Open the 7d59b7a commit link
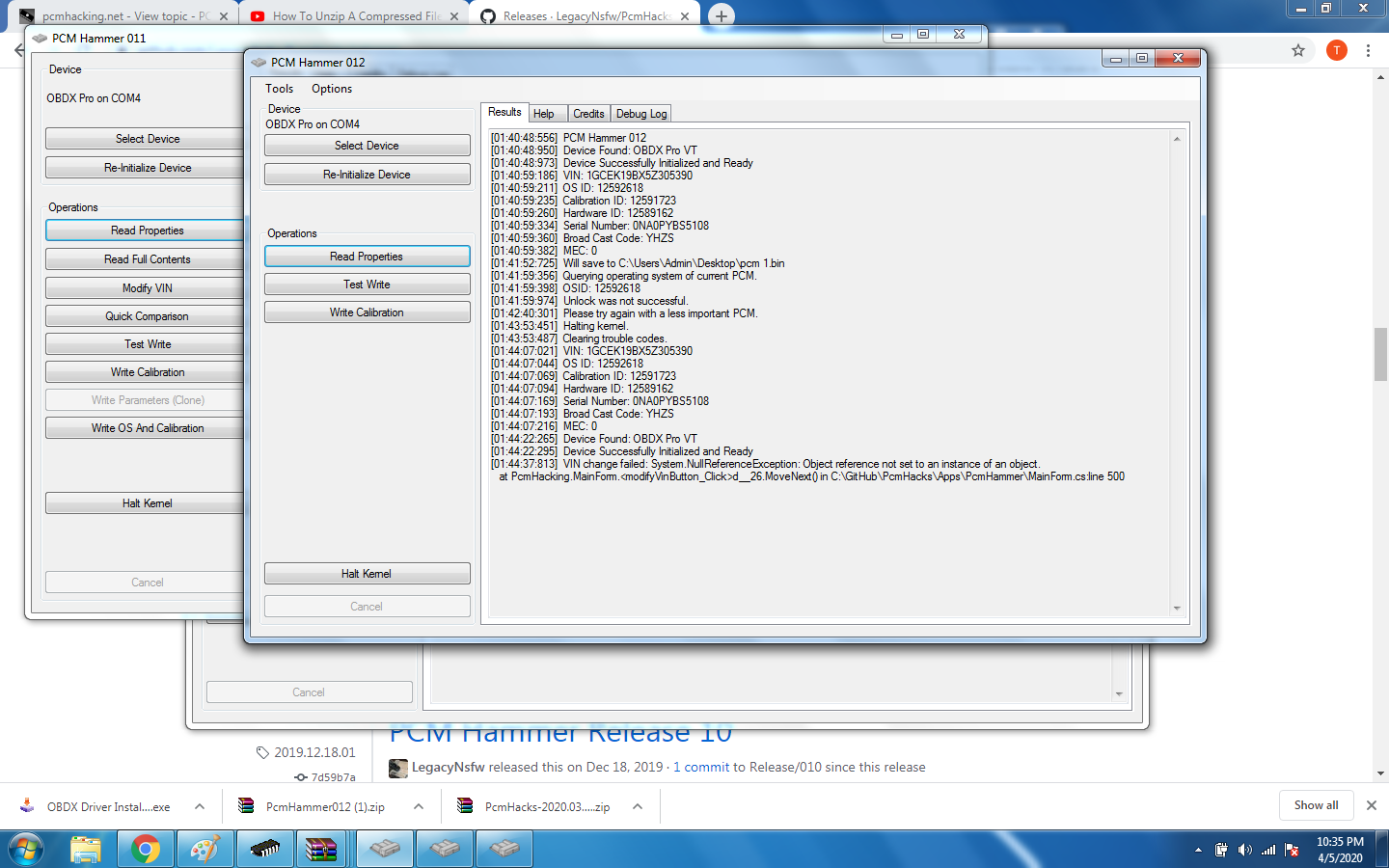 pyautogui.click(x=333, y=777)
